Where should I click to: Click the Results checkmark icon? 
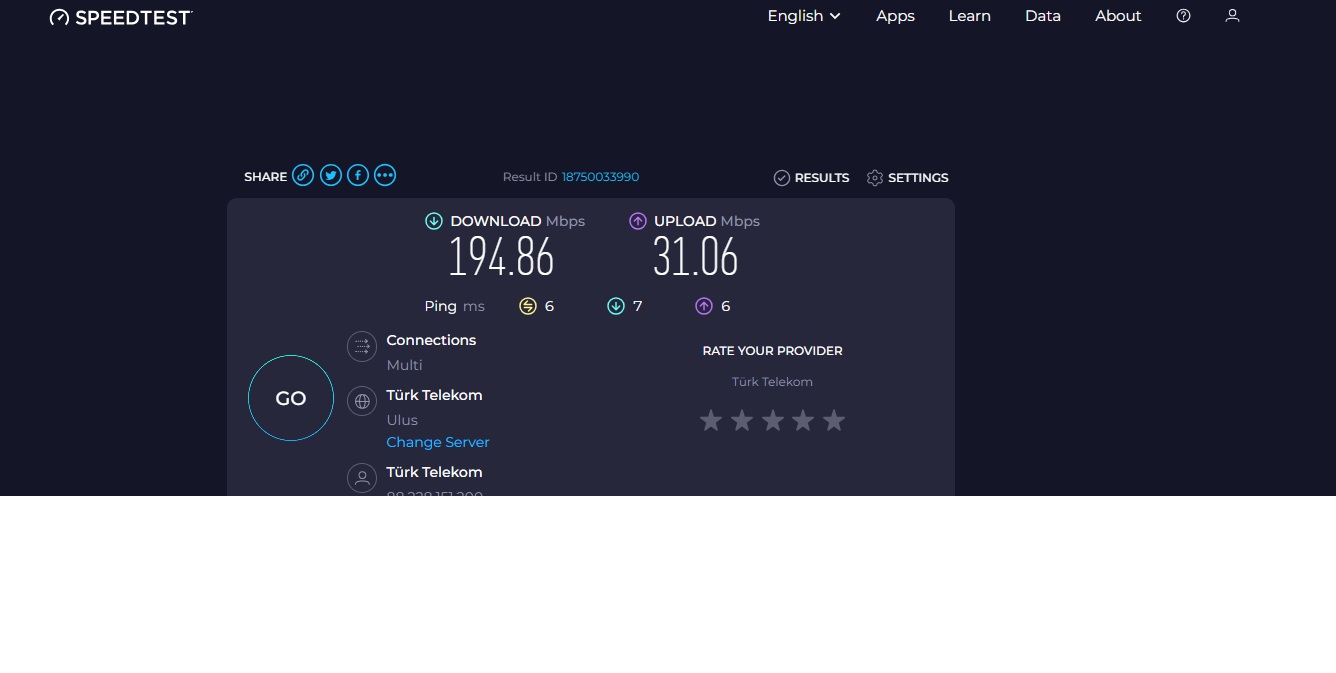click(x=782, y=178)
